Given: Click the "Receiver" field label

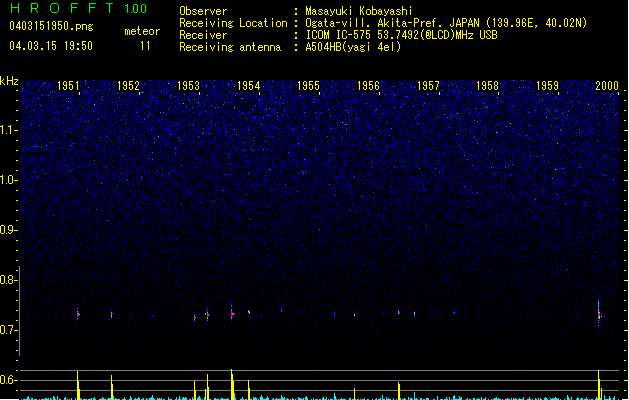Looking at the screenshot, I should click(x=203, y=35).
